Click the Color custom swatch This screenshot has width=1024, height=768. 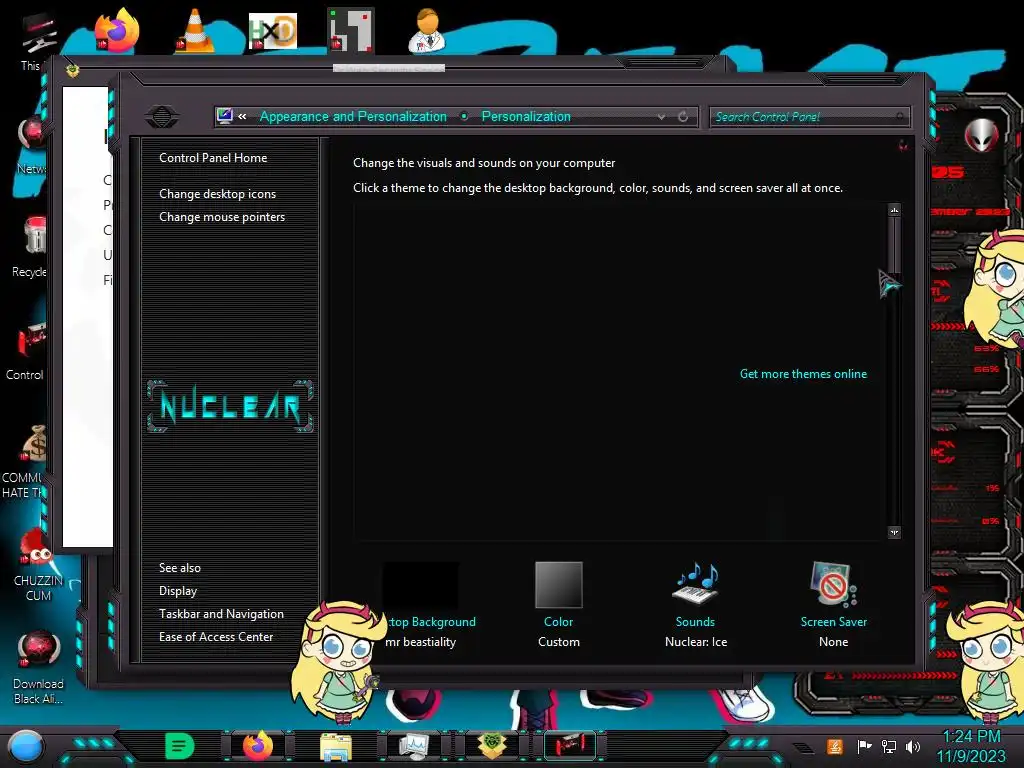[x=558, y=584]
